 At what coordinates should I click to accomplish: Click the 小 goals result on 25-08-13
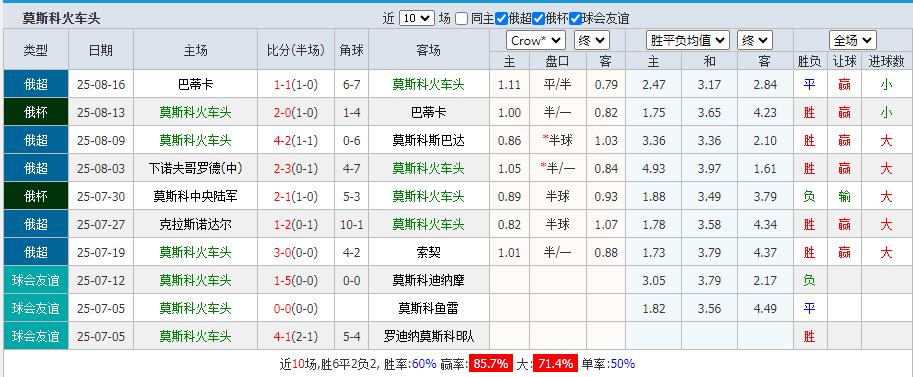click(886, 112)
